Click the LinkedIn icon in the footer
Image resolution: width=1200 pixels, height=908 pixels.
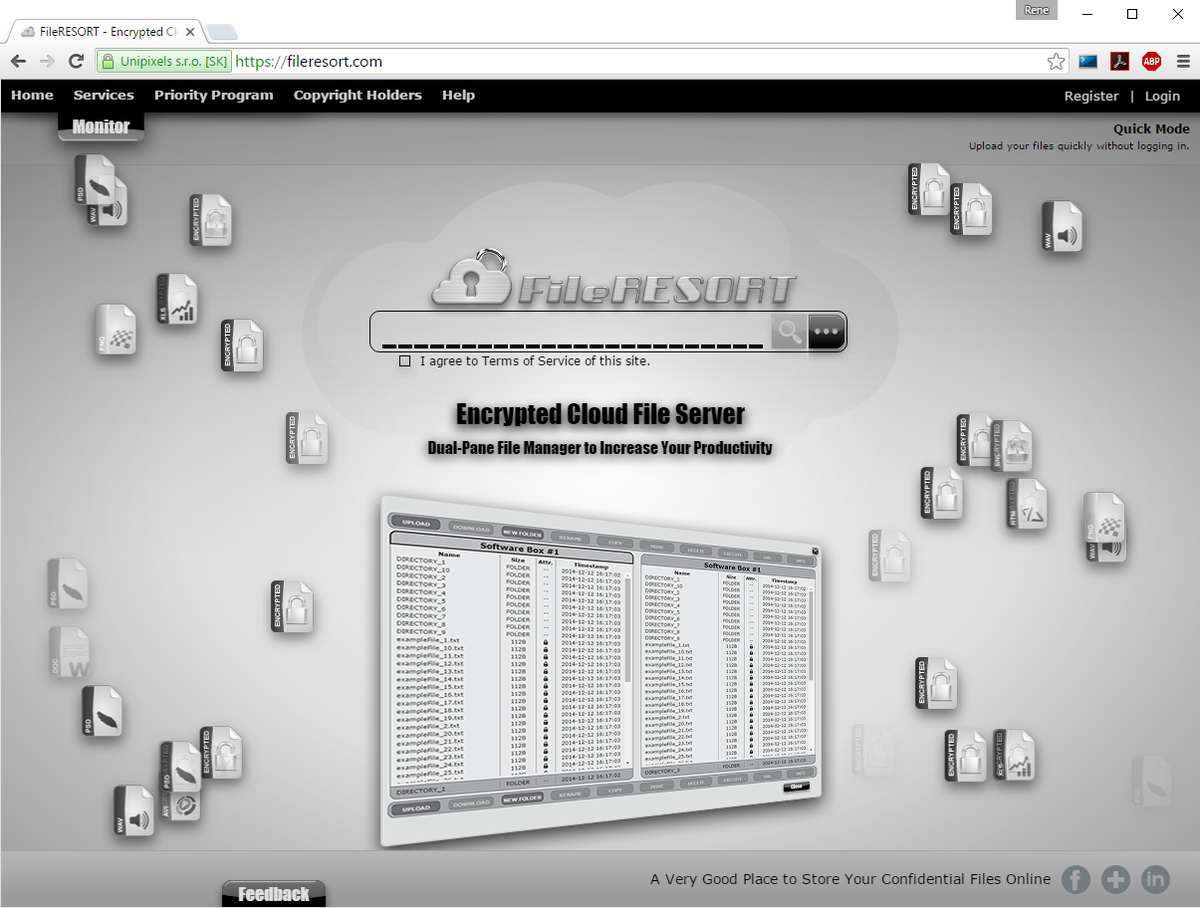point(1155,879)
